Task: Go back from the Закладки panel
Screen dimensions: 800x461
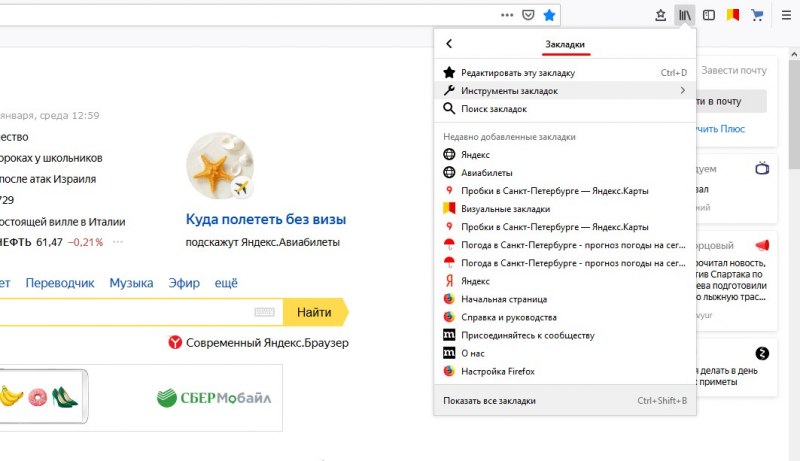Action: 449,44
